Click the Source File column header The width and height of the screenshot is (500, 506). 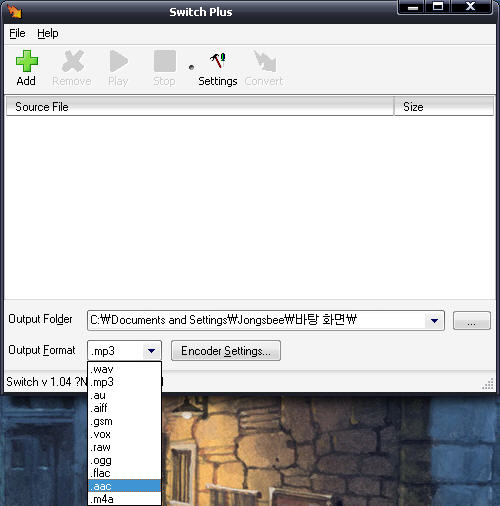[200, 107]
